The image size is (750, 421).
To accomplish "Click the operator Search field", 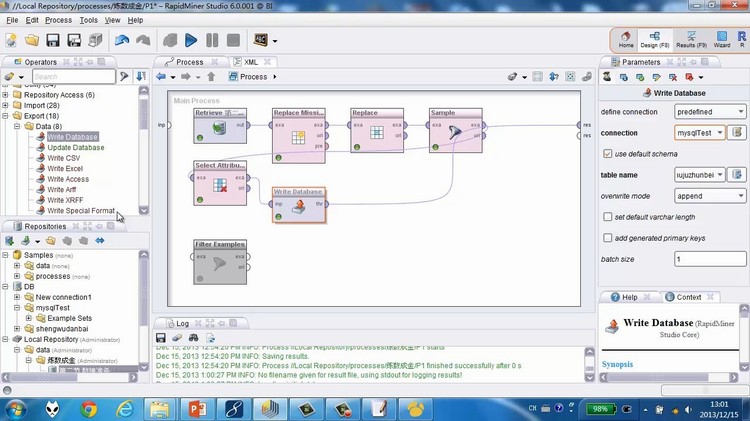I will pos(74,77).
